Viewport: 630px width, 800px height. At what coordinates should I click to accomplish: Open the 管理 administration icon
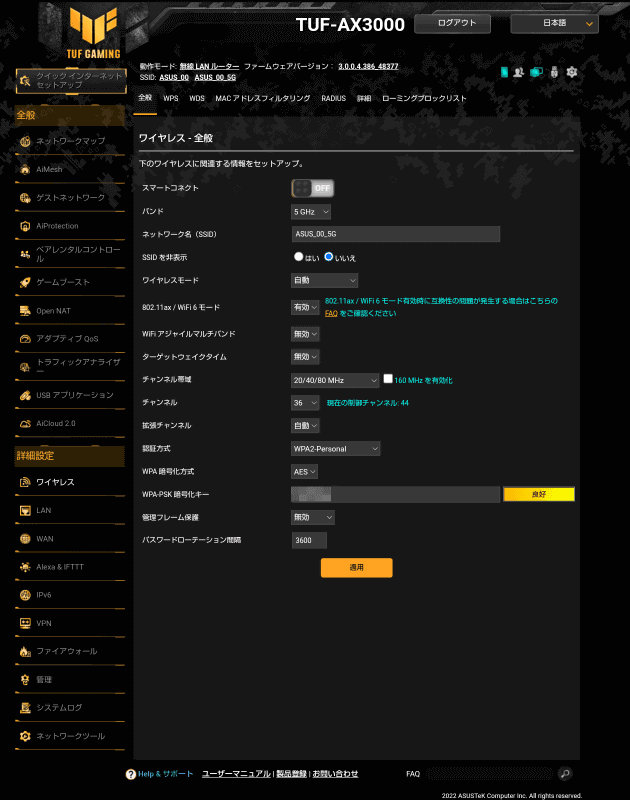click(25, 680)
